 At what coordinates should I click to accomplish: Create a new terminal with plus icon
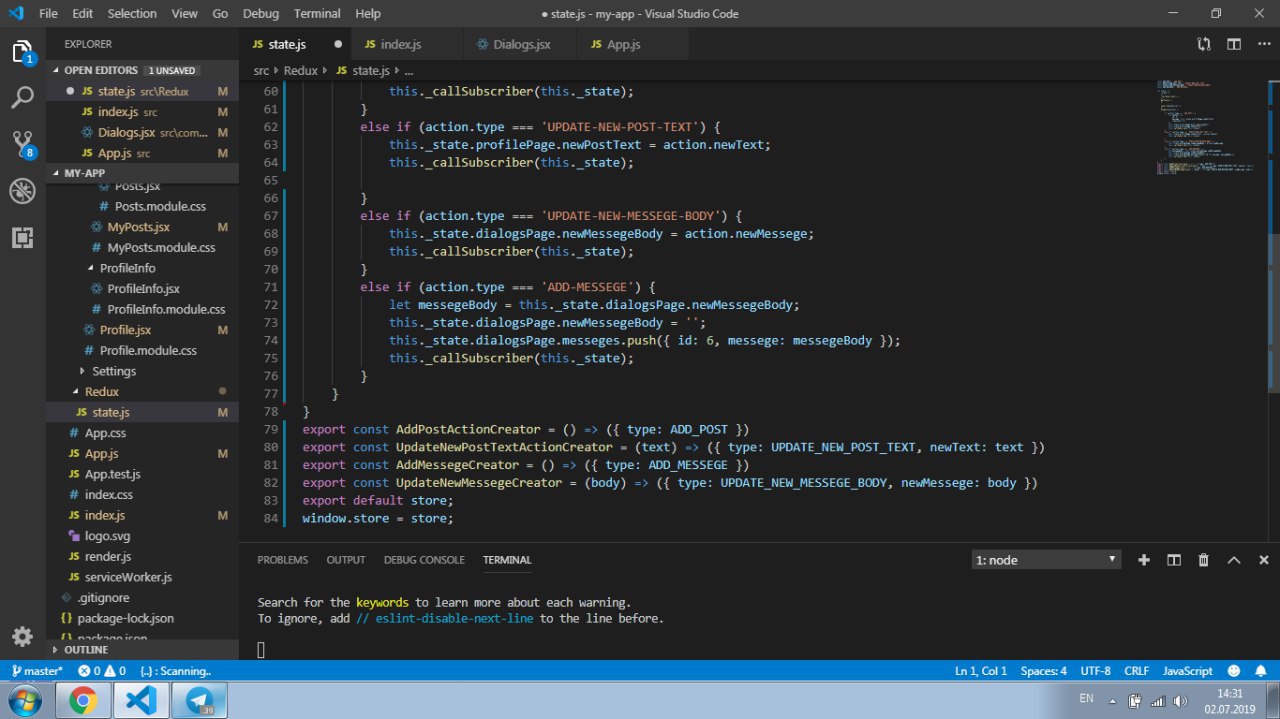[x=1144, y=560]
